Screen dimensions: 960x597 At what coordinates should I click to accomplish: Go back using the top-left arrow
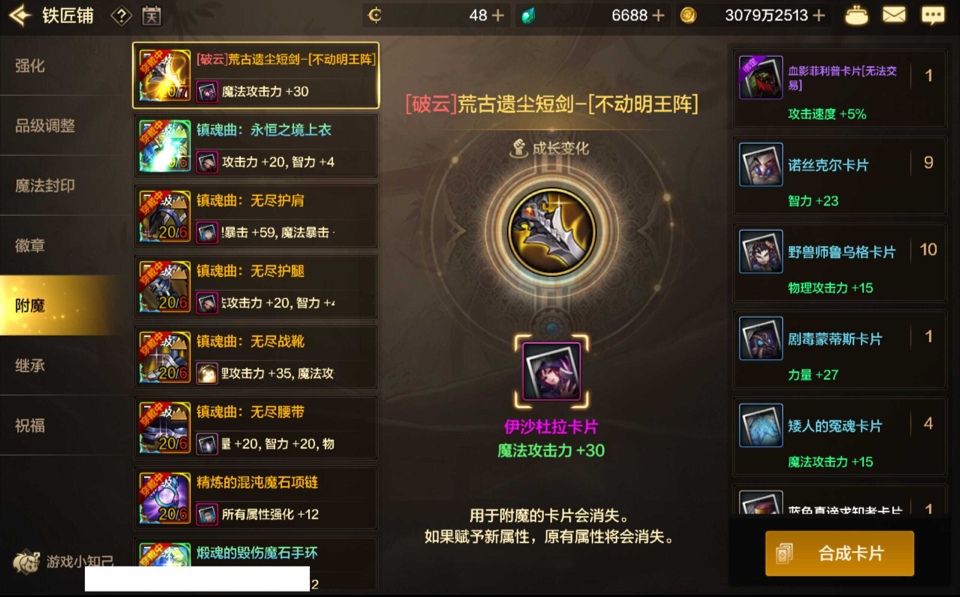(20, 15)
